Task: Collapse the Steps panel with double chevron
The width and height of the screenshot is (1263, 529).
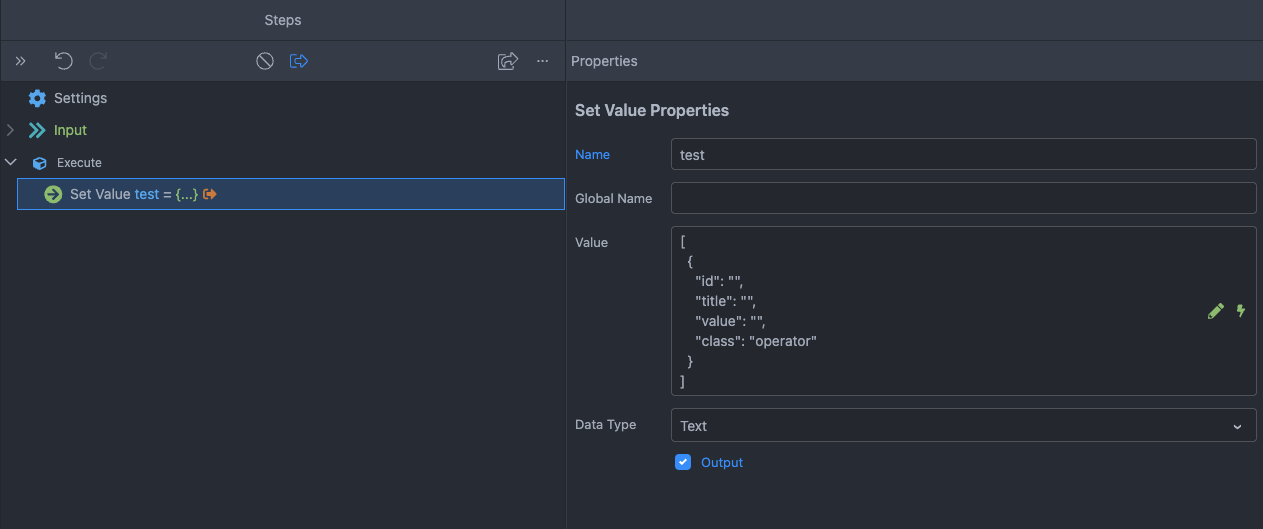Action: (20, 61)
